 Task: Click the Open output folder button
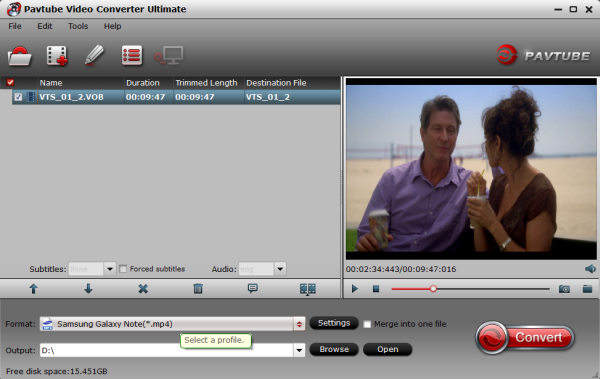click(388, 349)
